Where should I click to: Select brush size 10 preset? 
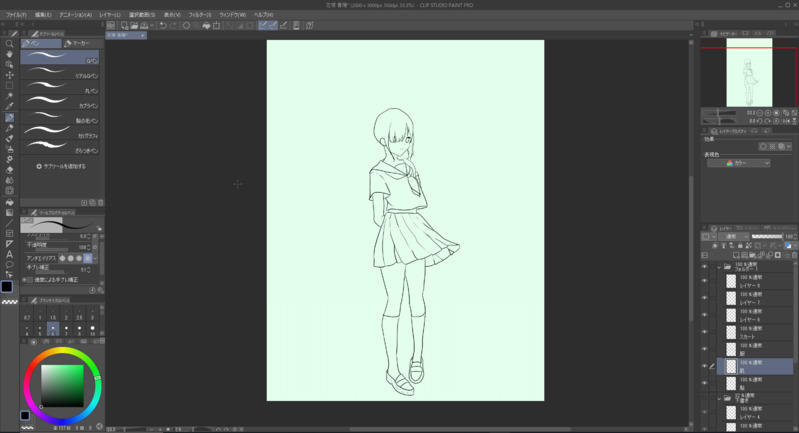(x=93, y=329)
